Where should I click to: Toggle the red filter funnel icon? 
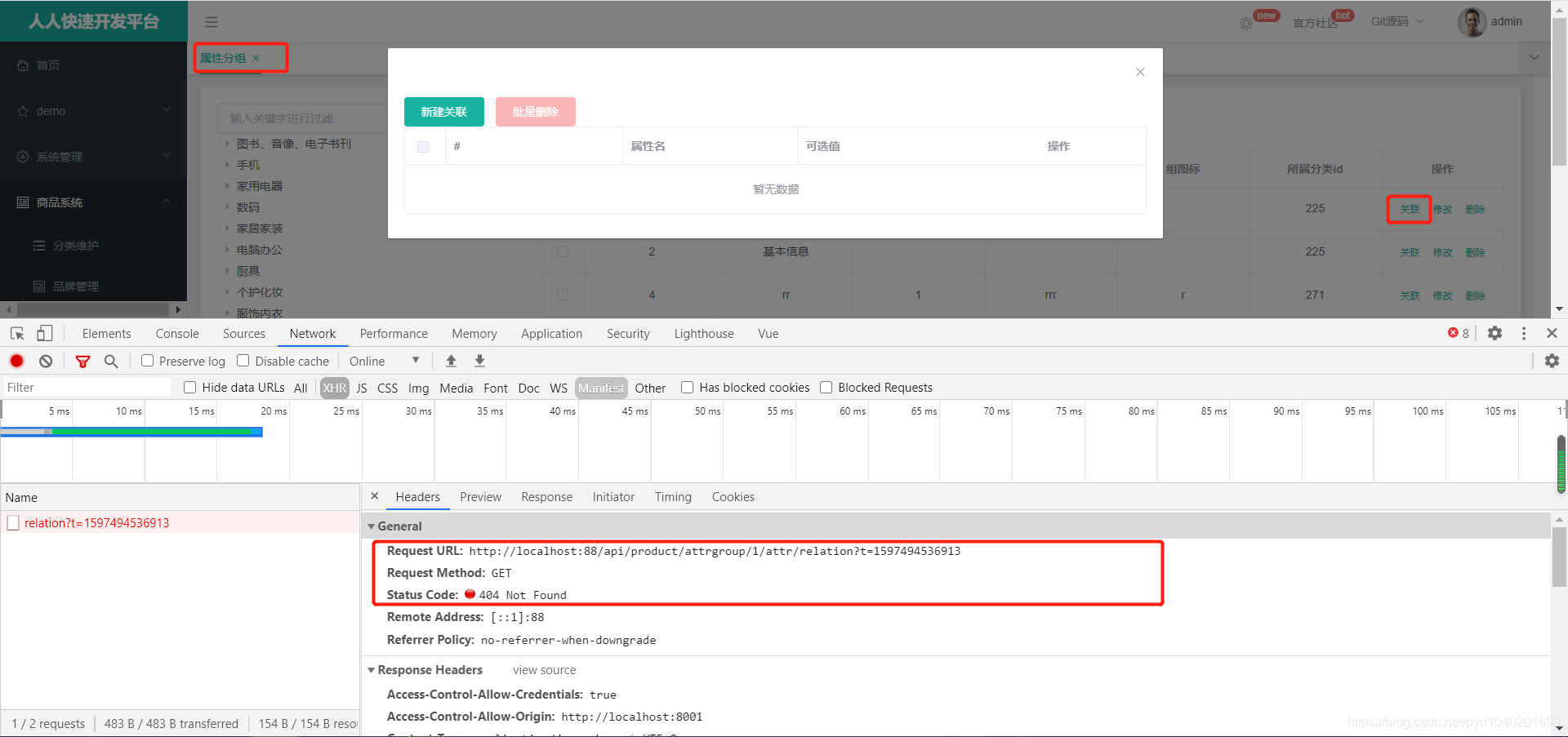pos(82,361)
